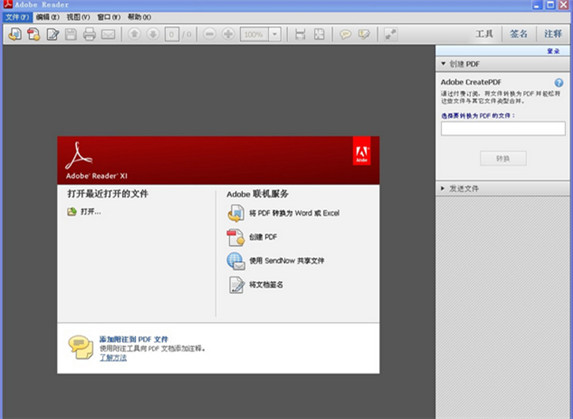Viewport: 573px width, 419px height.
Task: Click 将 PDF 转换为 Word 或 Excel
Action: 295,213
